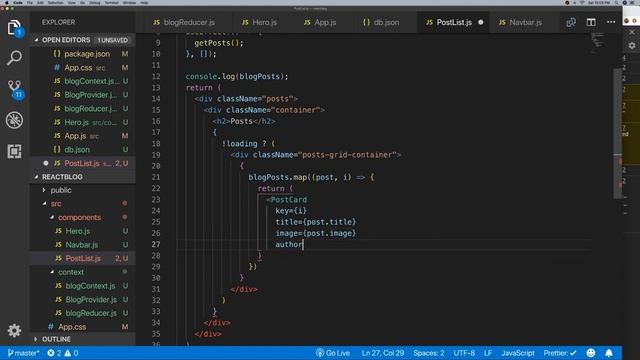
Task: Select unsaved PostList.js in Open Editors
Action: tap(83, 163)
